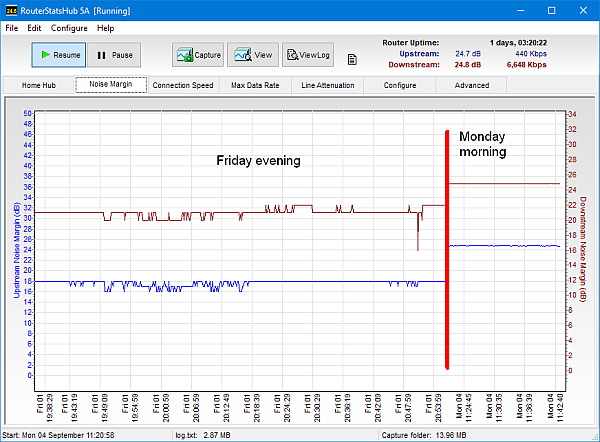Click the Resume play button

point(57,55)
